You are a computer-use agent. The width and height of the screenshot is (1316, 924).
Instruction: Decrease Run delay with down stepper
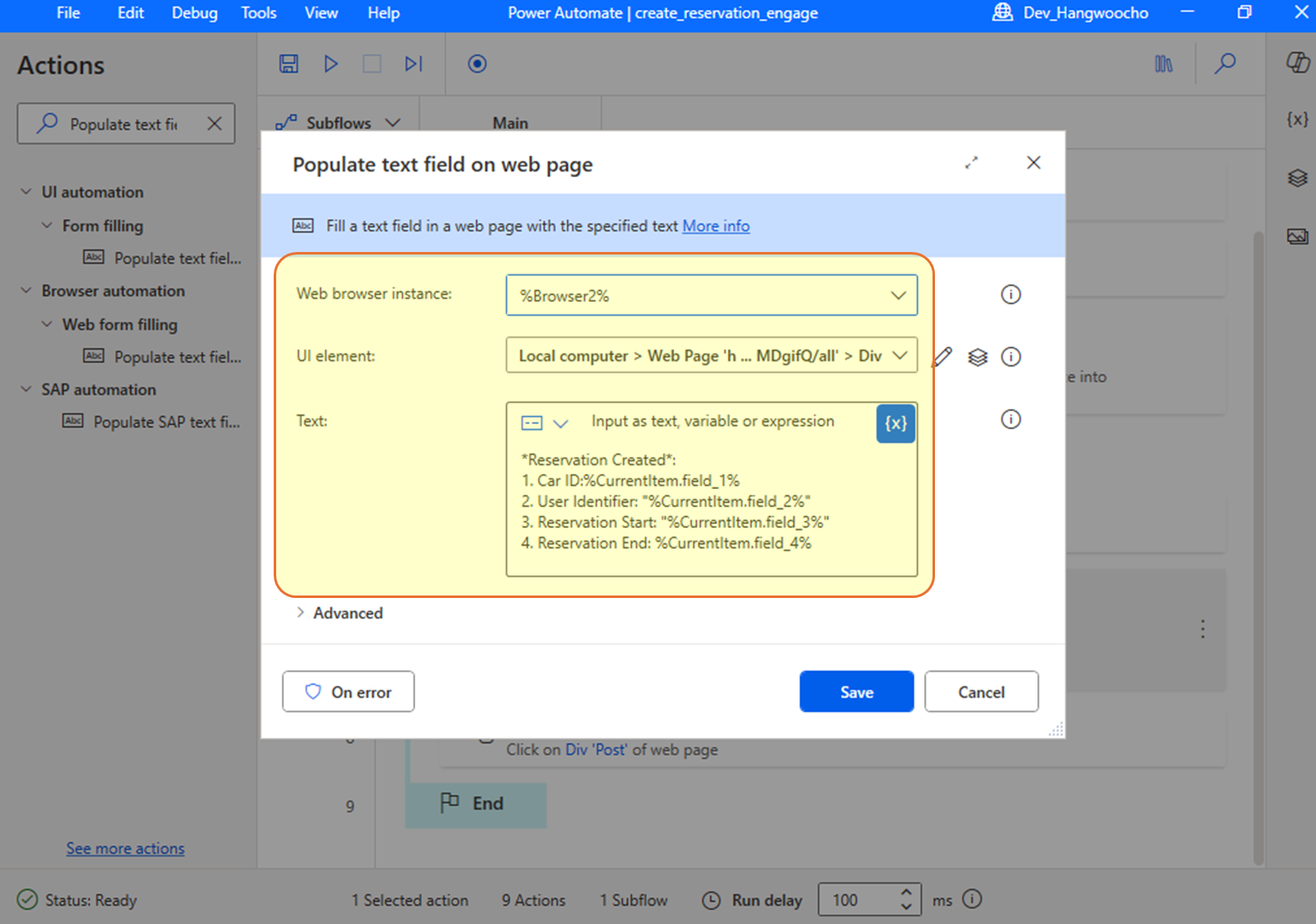pos(907,907)
